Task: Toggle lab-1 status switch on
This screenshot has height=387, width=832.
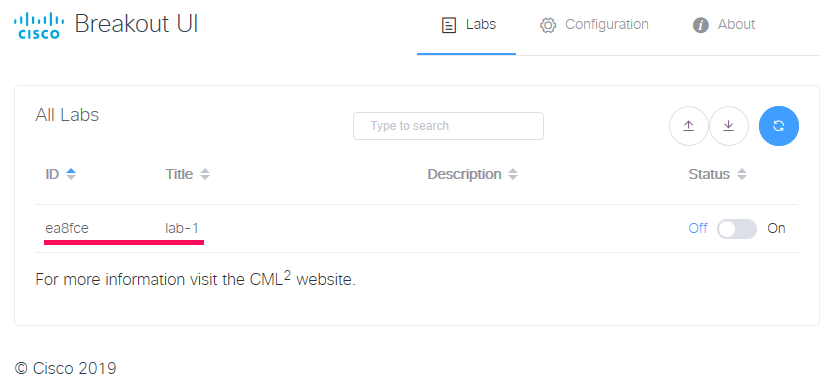Action: (x=736, y=229)
